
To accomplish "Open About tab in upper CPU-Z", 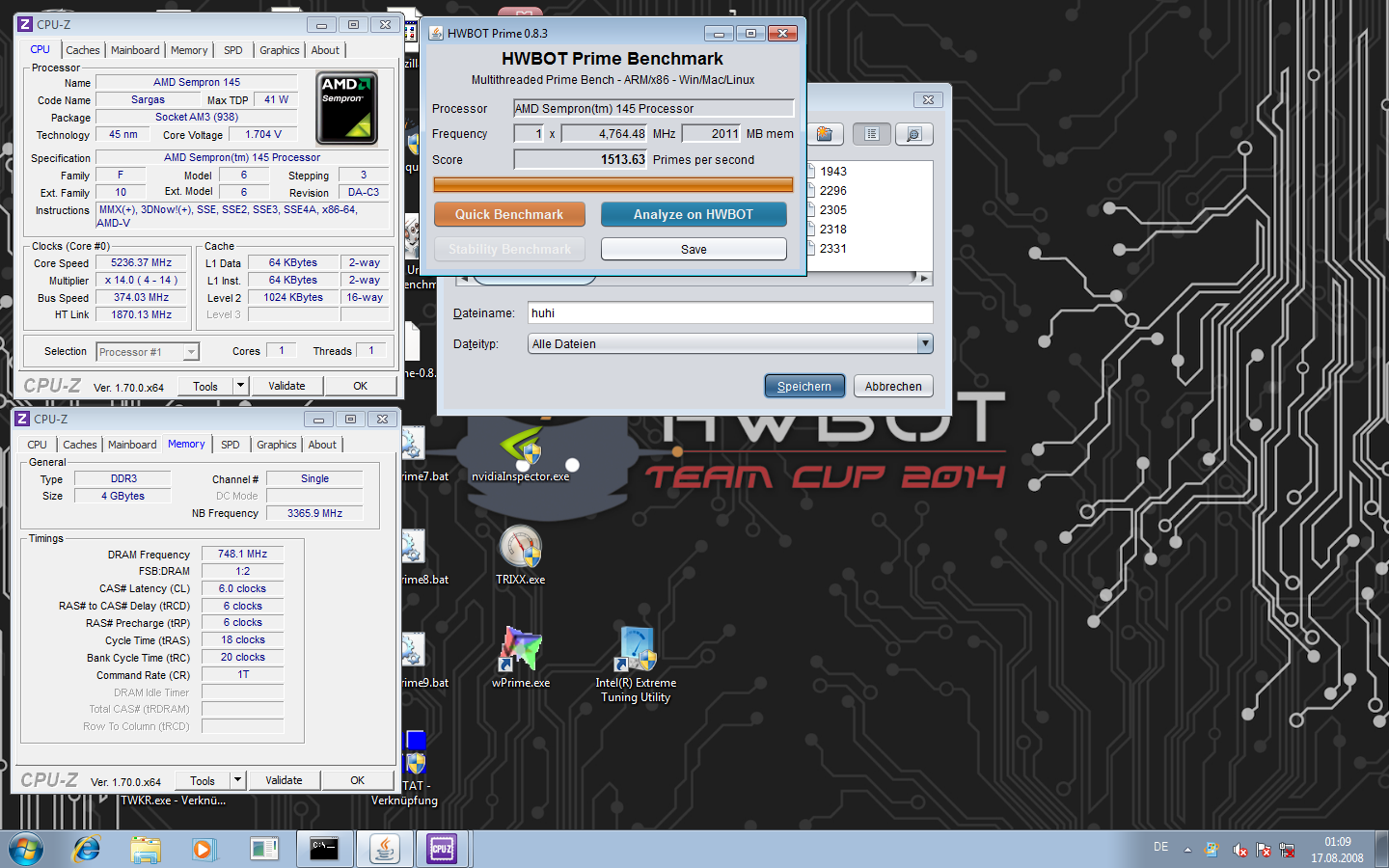I will [325, 50].
